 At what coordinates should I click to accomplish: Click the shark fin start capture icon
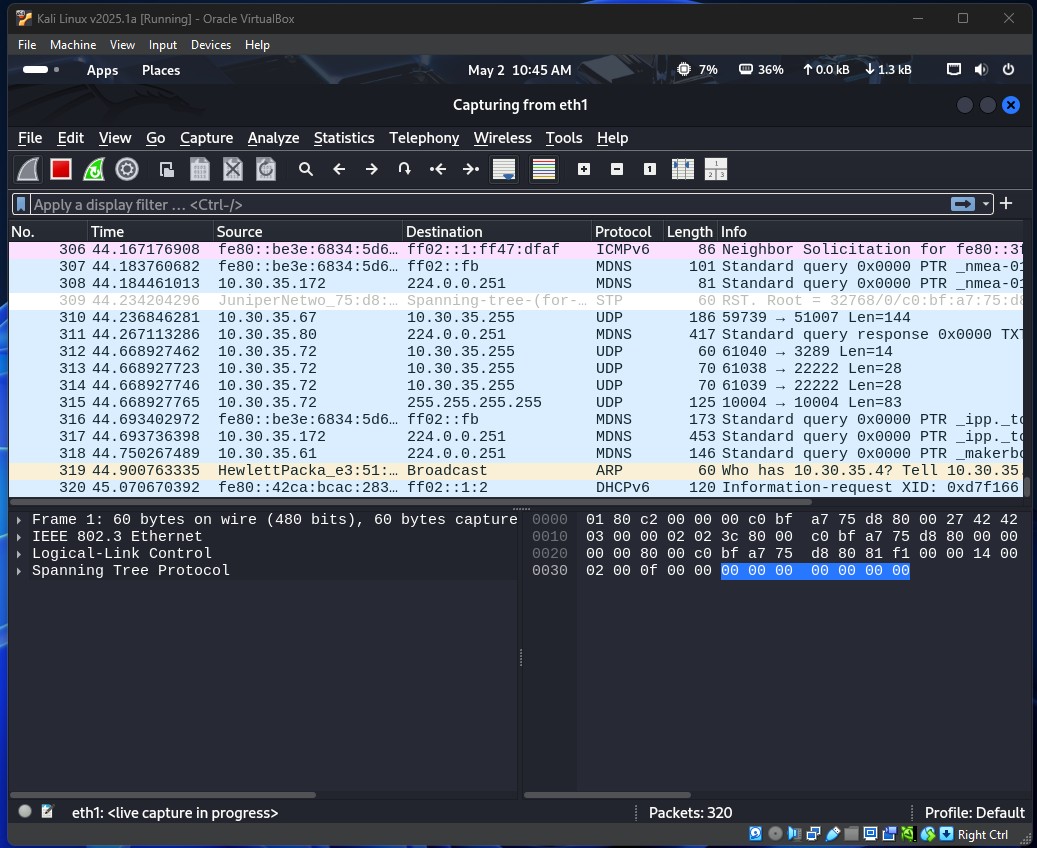[x=28, y=170]
